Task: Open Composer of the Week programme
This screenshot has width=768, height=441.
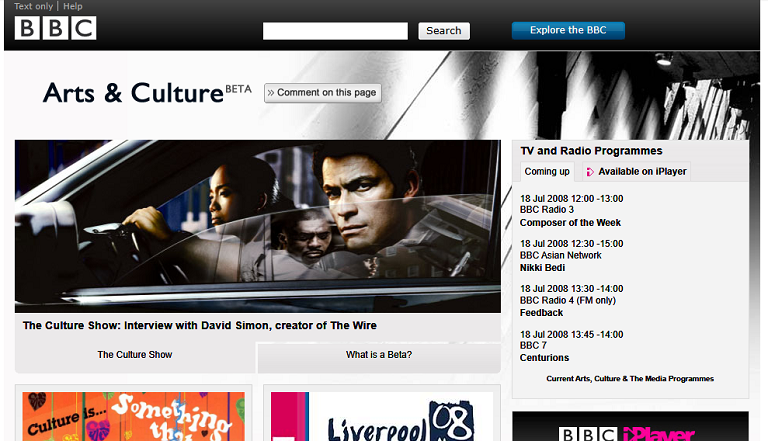Action: coord(570,222)
